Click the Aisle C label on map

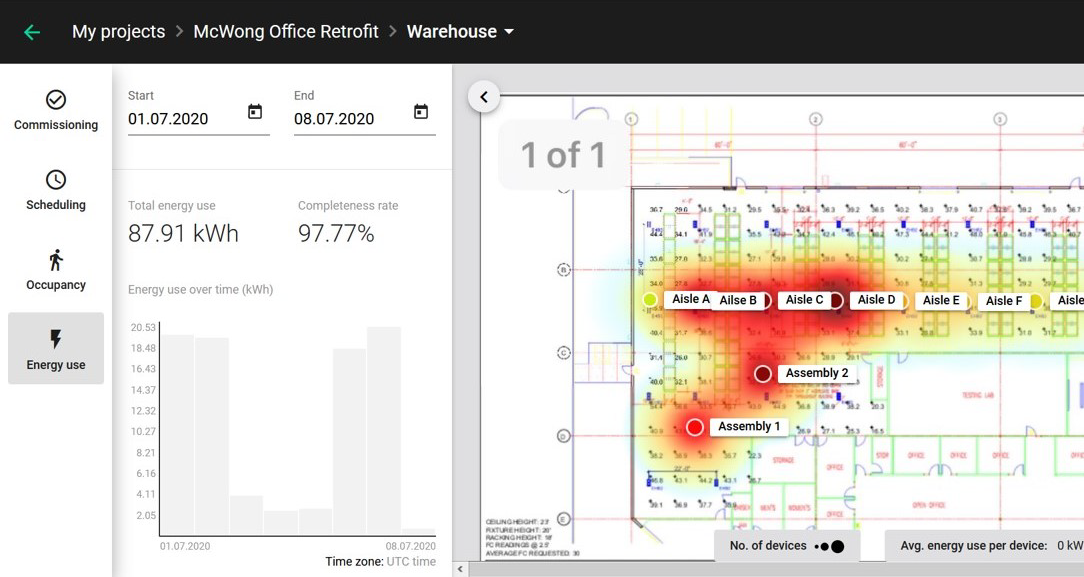pos(804,300)
